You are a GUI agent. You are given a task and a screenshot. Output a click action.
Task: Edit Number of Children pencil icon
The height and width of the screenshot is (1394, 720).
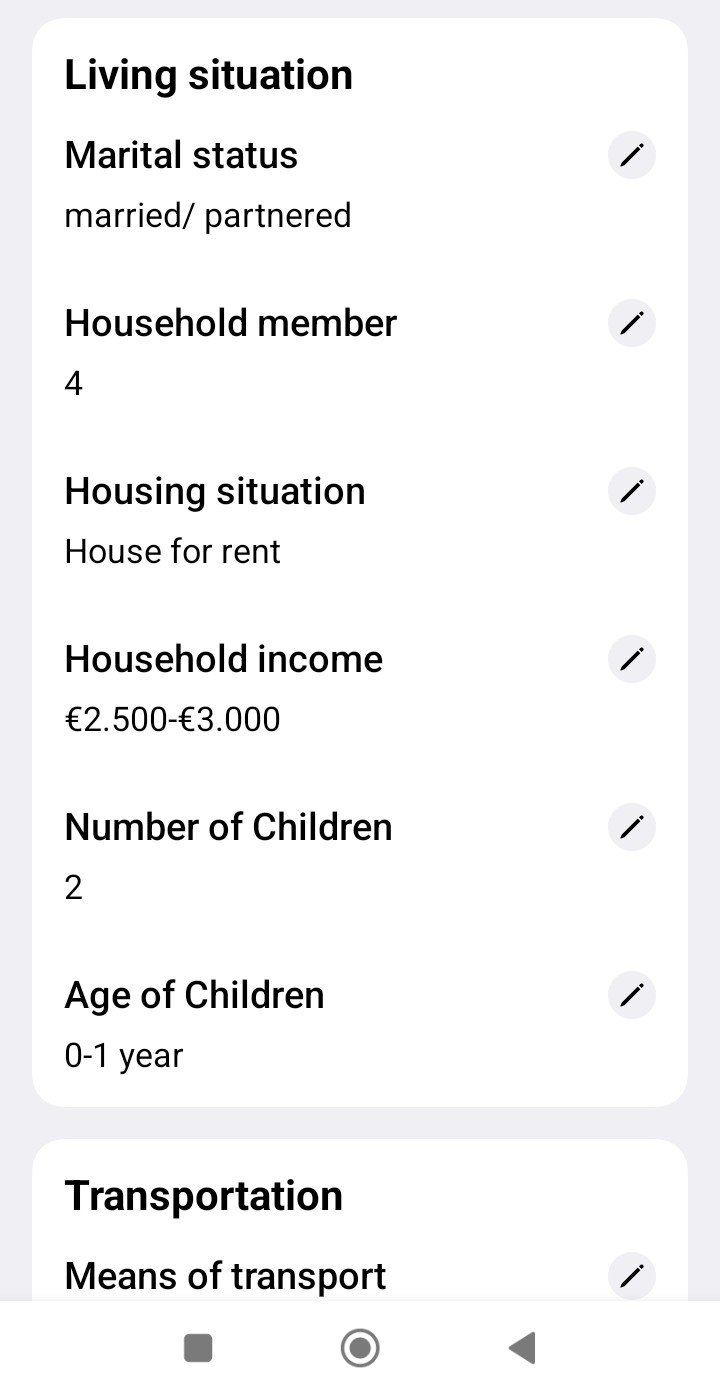point(631,827)
